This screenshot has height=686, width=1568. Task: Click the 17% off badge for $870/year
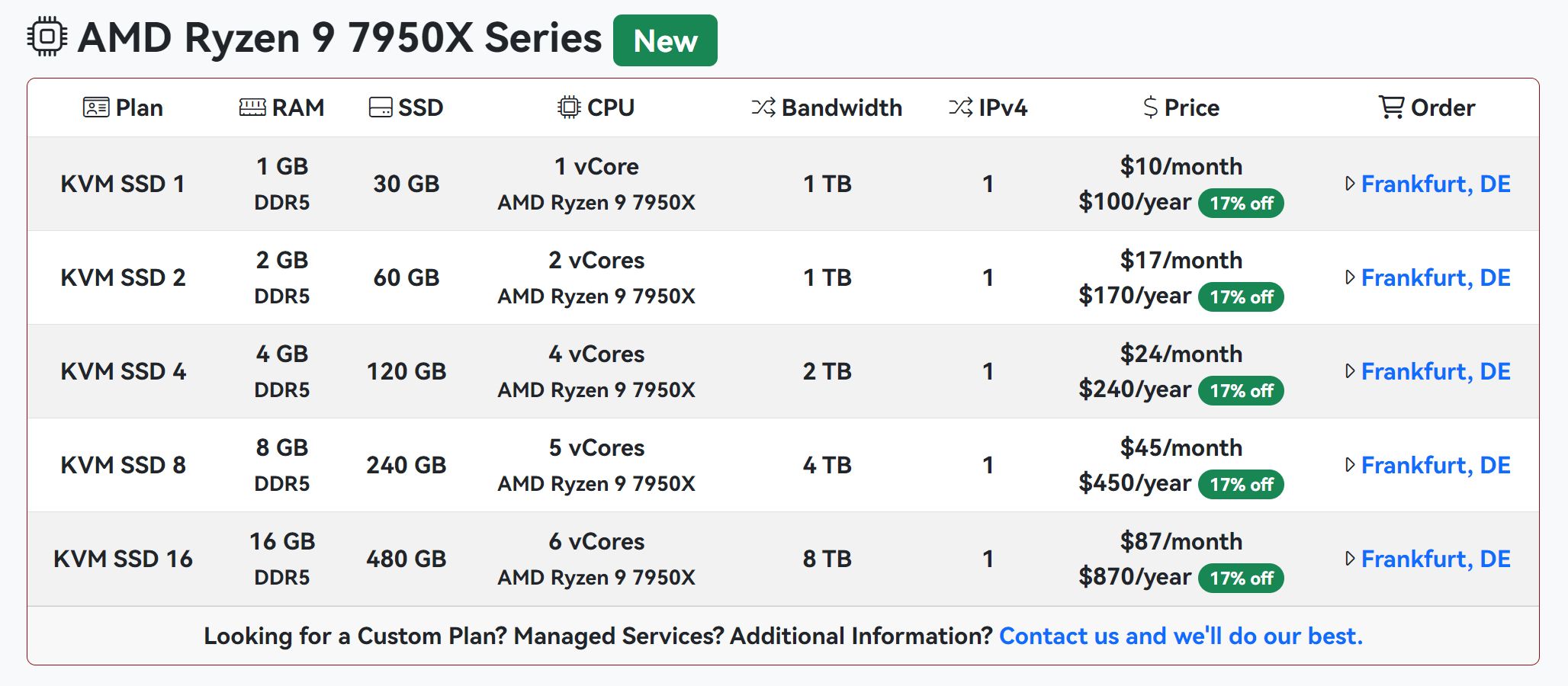1241,579
